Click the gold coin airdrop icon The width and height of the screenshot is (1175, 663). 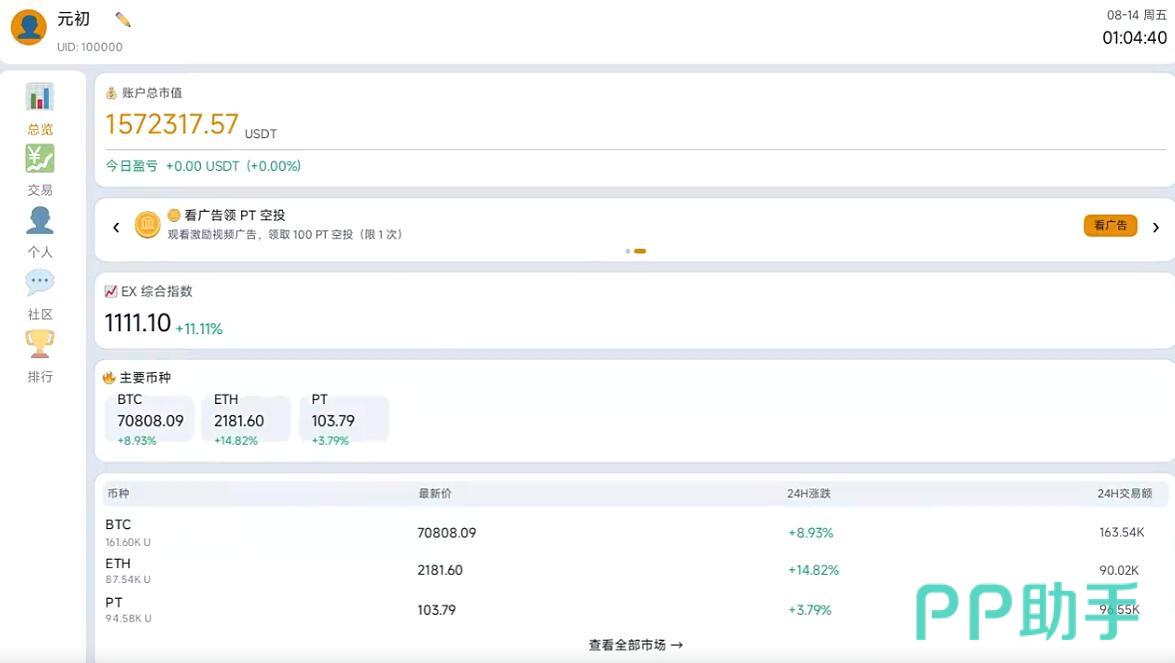coord(148,225)
